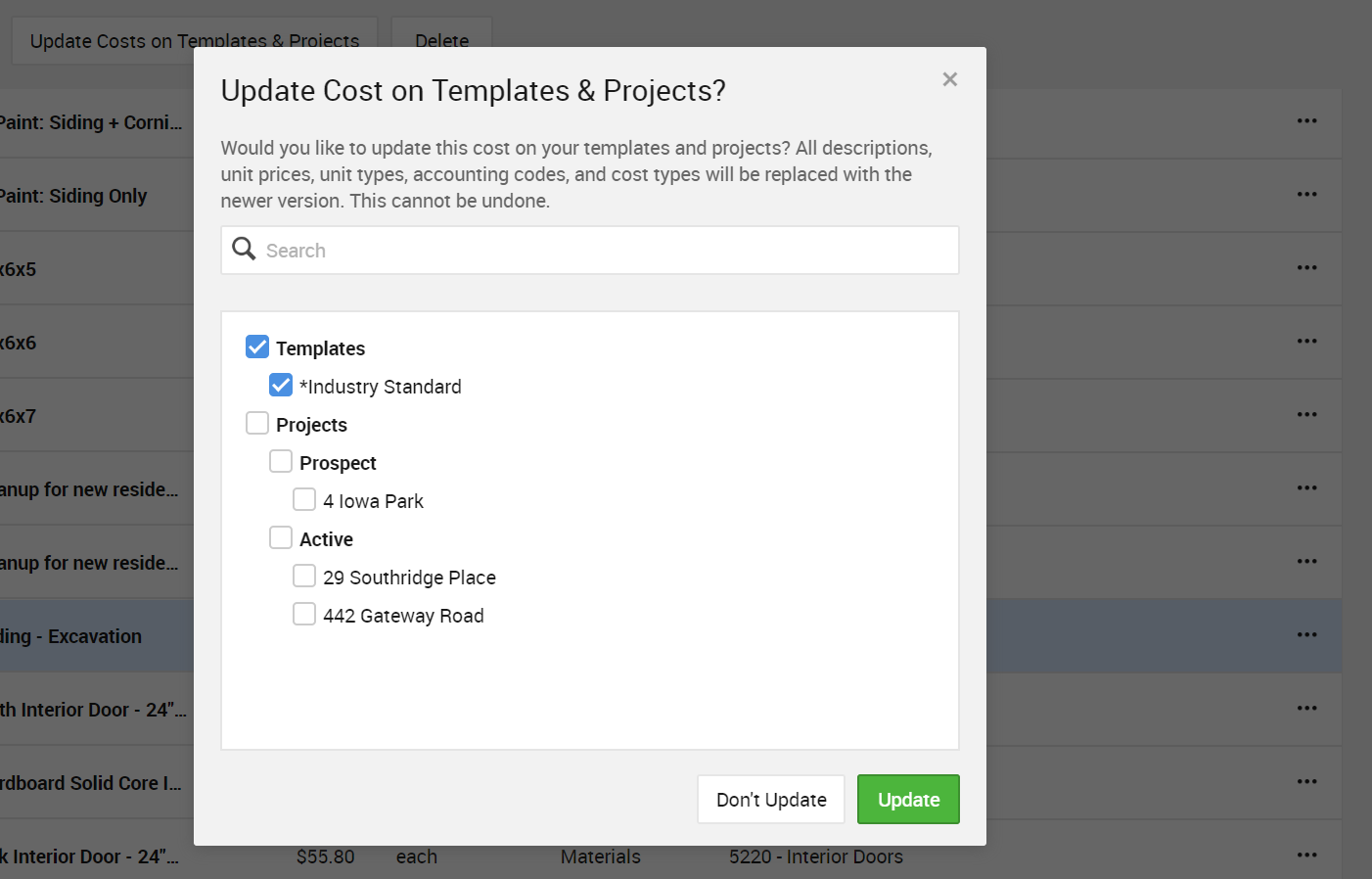Open ellipsis menu for Hardboard Solid Core row

click(x=1306, y=782)
